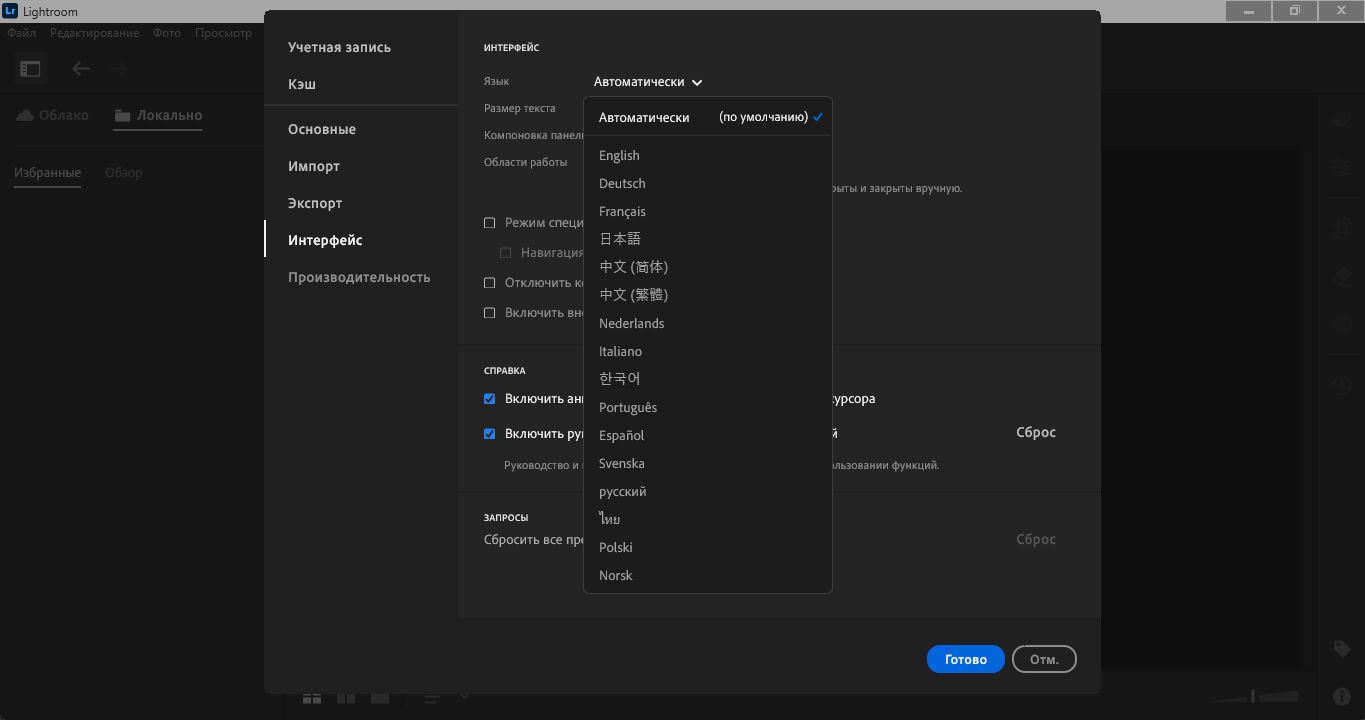Enable the 'Режим спец' checkbox
The height and width of the screenshot is (720, 1365).
coord(490,223)
